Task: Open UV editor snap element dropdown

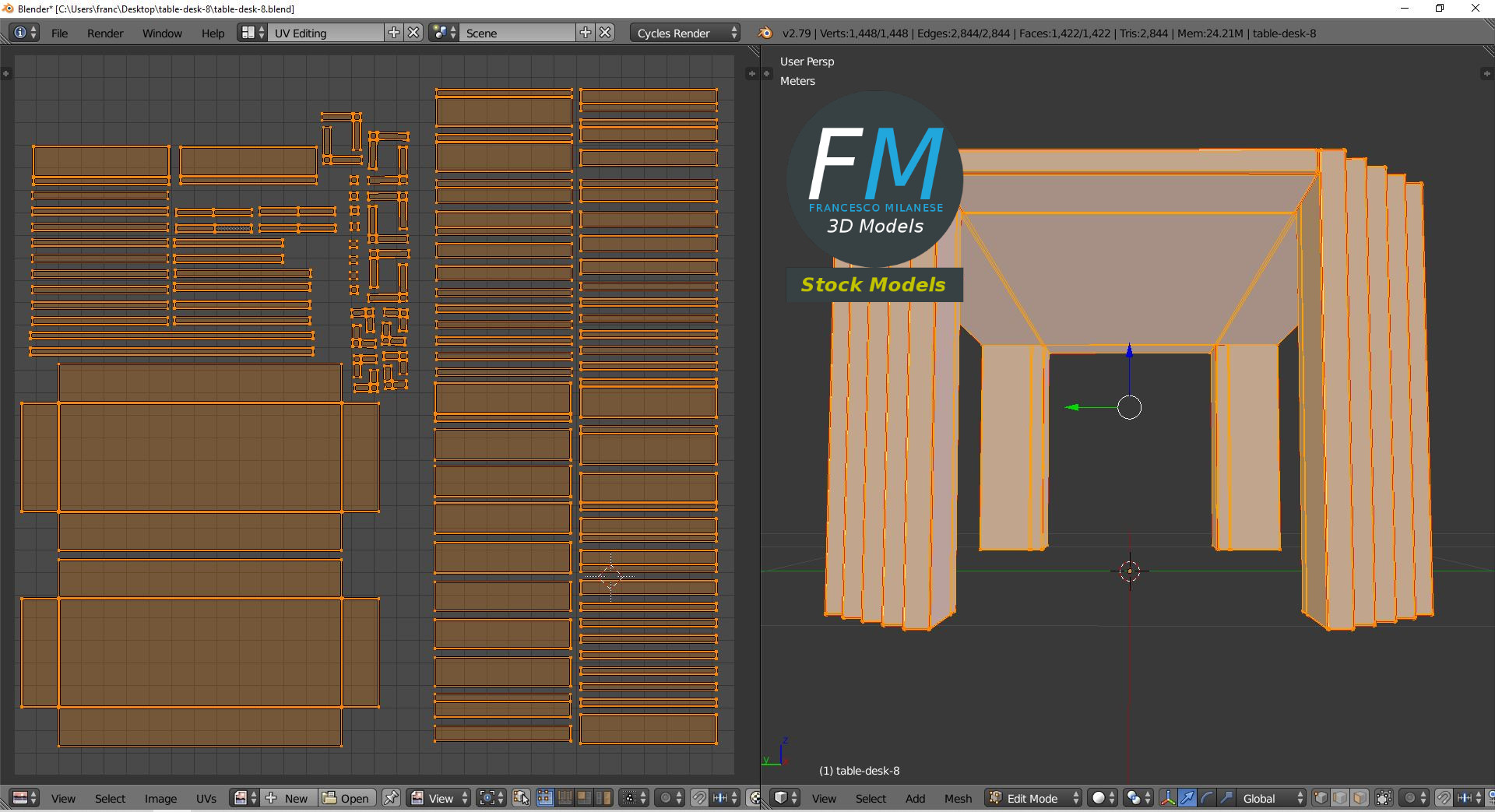Action: coord(725,798)
